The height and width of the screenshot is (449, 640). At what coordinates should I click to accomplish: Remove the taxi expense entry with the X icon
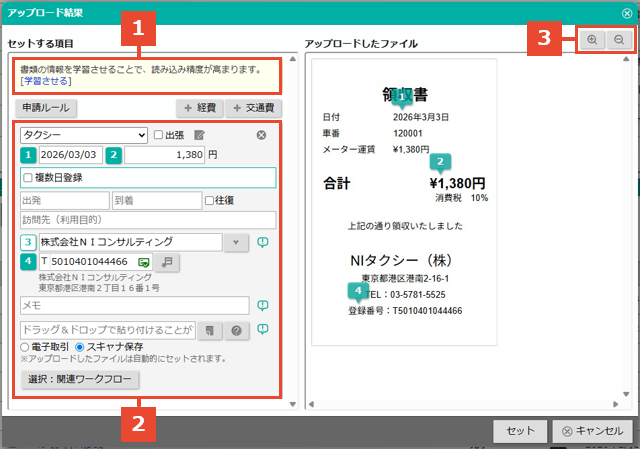tap(261, 135)
